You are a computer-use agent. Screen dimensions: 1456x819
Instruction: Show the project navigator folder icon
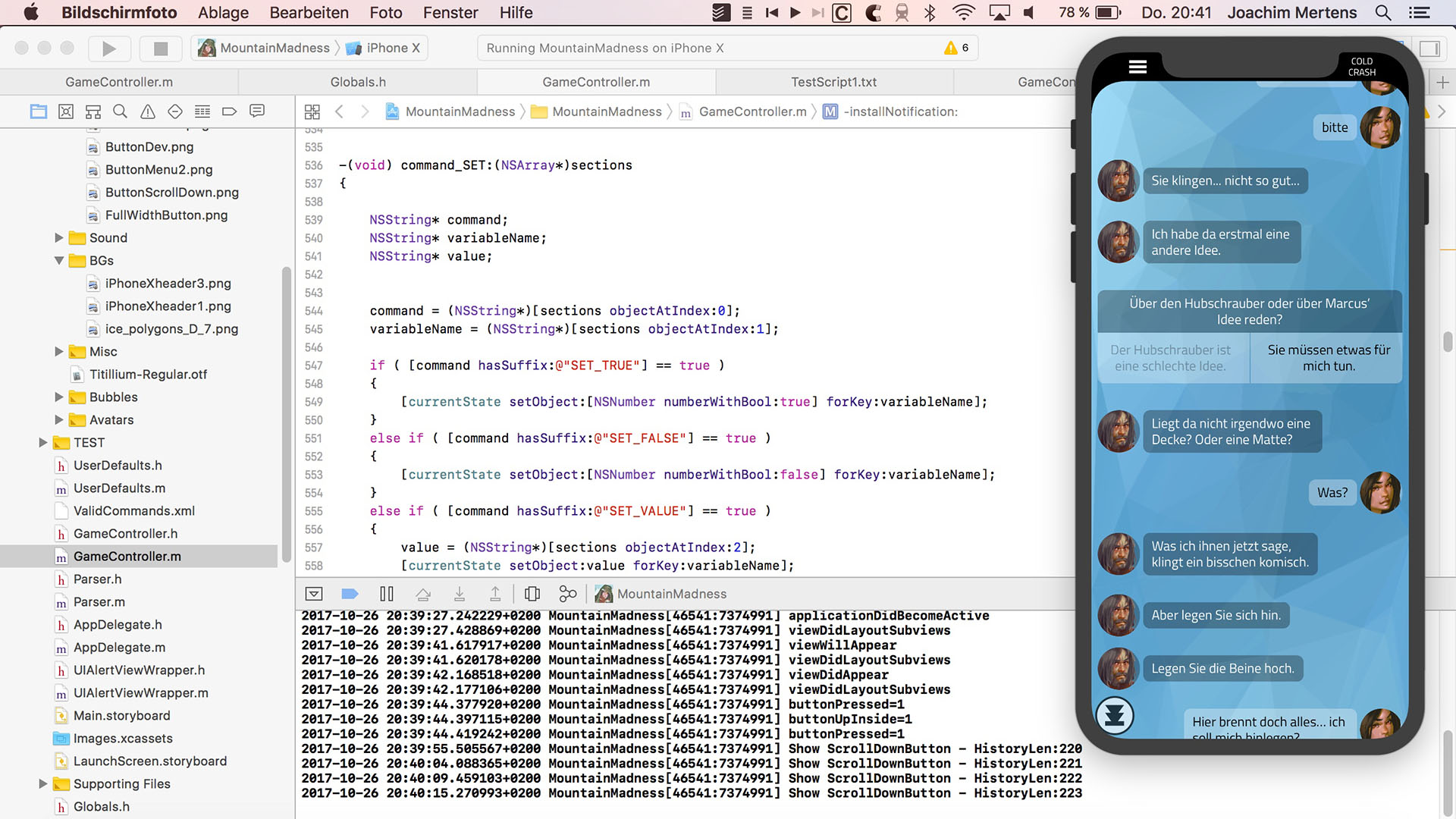point(39,111)
